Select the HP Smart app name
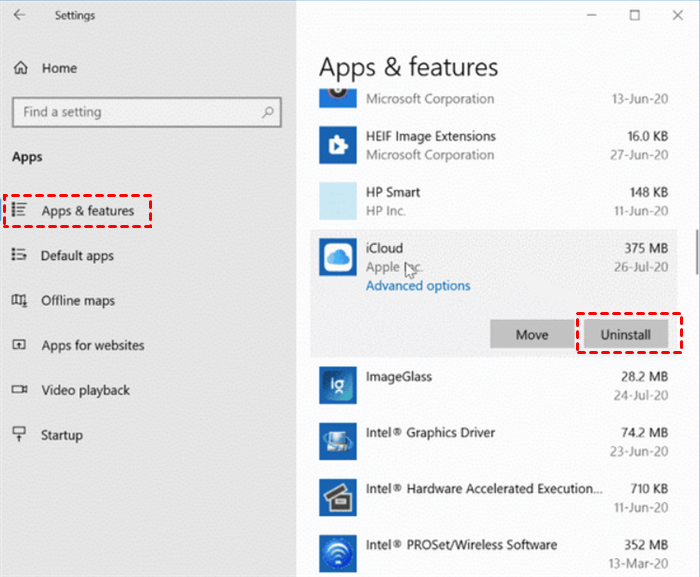 (x=393, y=192)
